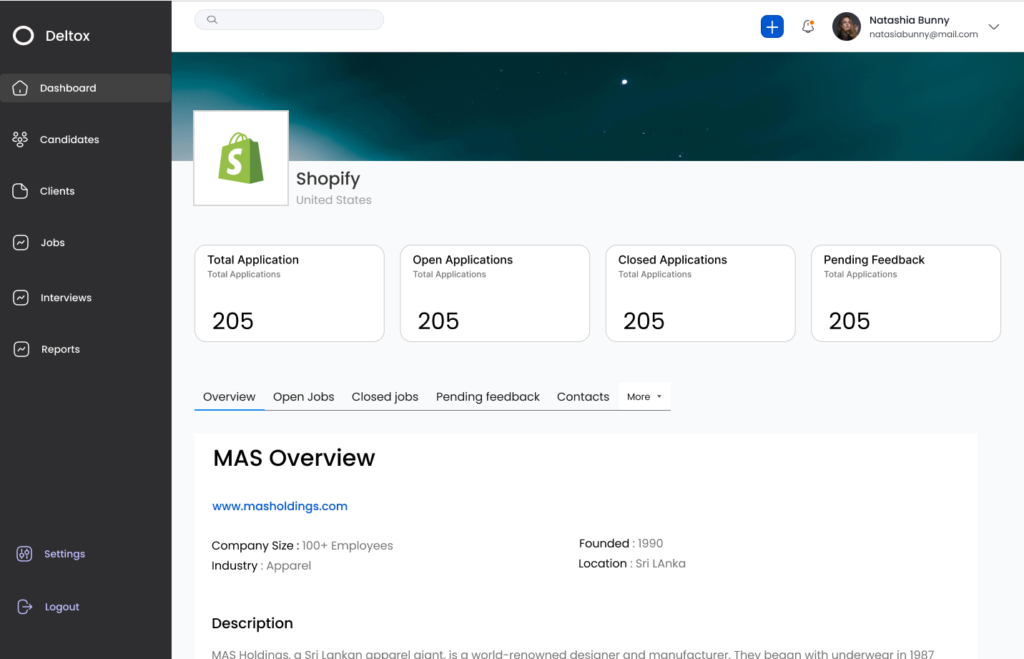
Task: Click the Reports chart icon
Action: click(x=21, y=349)
